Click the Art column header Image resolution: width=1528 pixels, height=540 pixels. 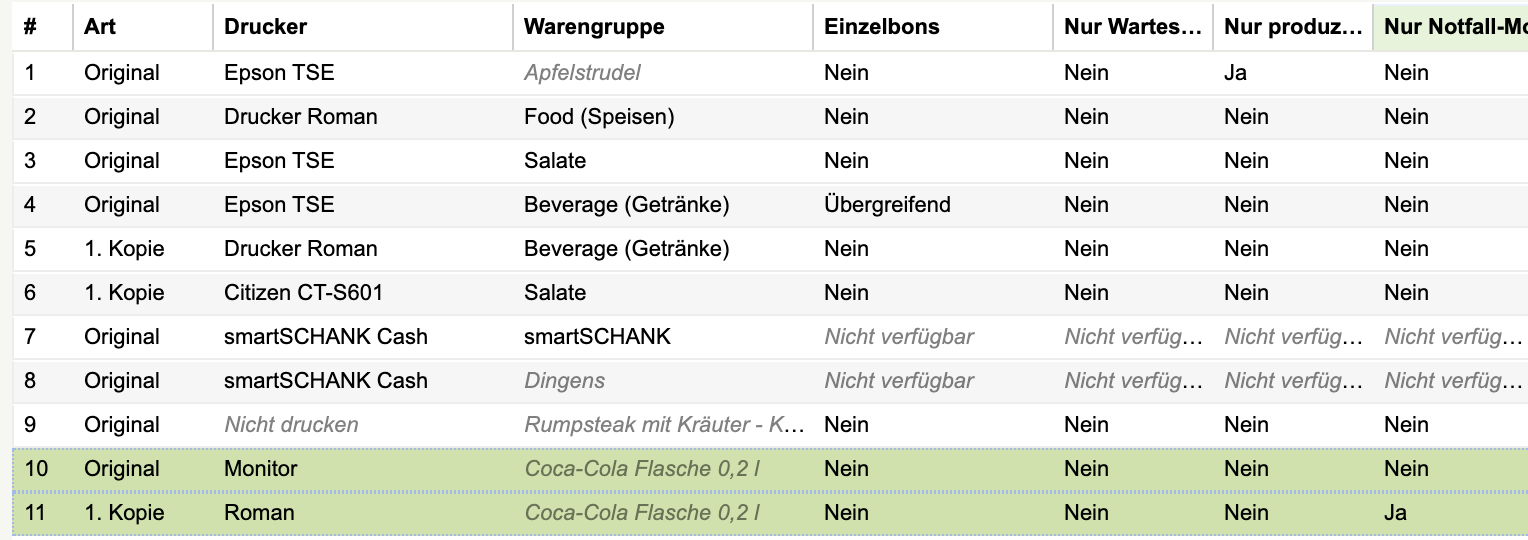click(142, 27)
